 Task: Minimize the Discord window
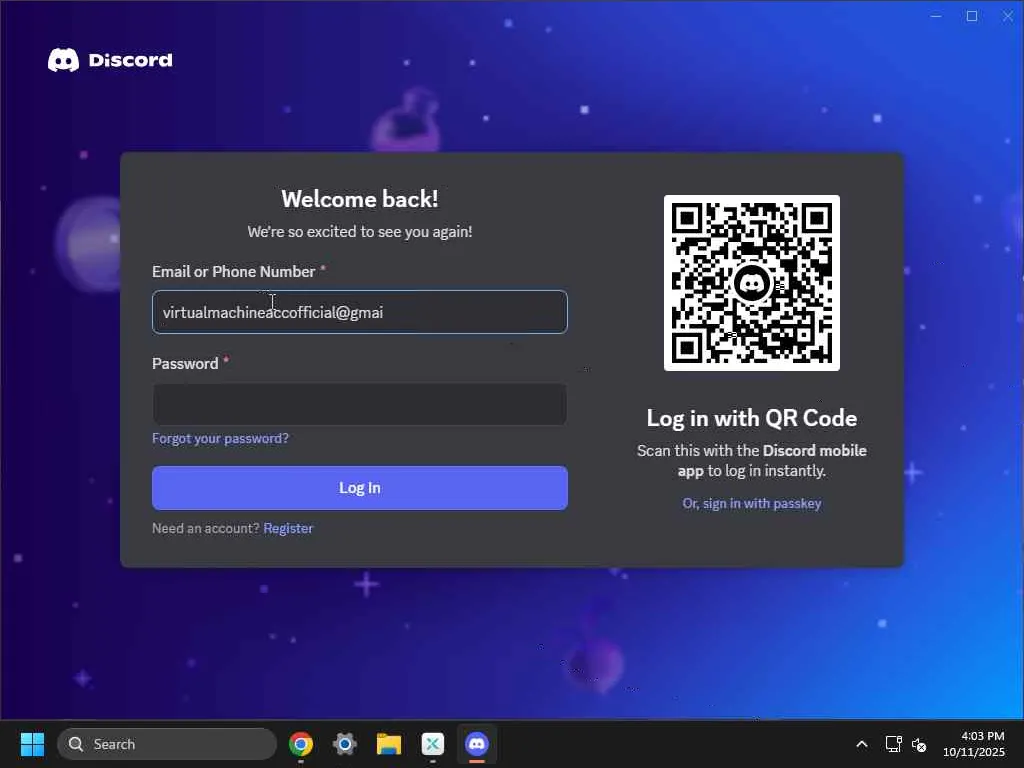click(x=936, y=16)
